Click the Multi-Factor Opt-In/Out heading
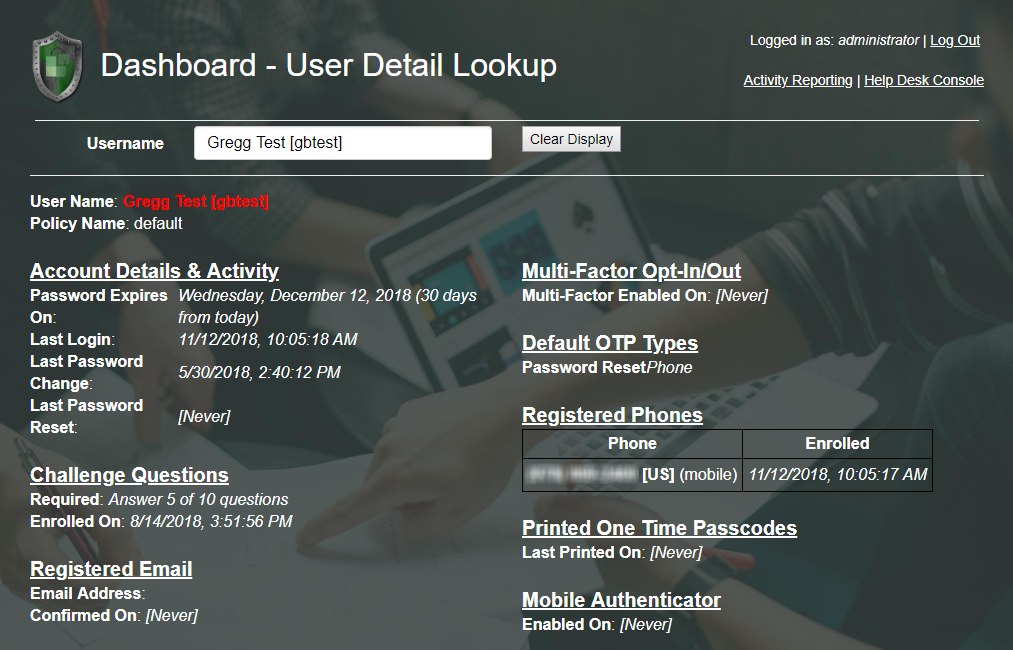 click(631, 271)
